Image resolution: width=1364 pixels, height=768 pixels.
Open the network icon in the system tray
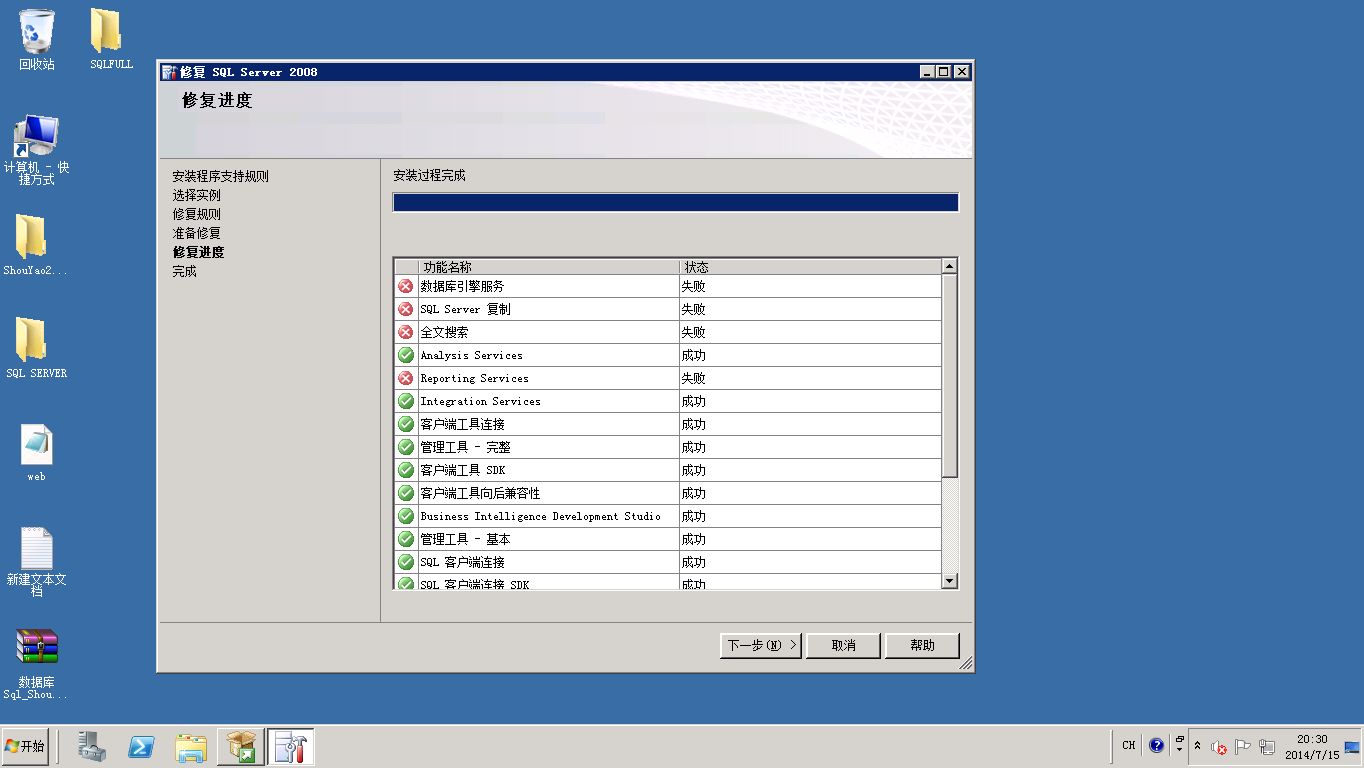tap(1267, 746)
